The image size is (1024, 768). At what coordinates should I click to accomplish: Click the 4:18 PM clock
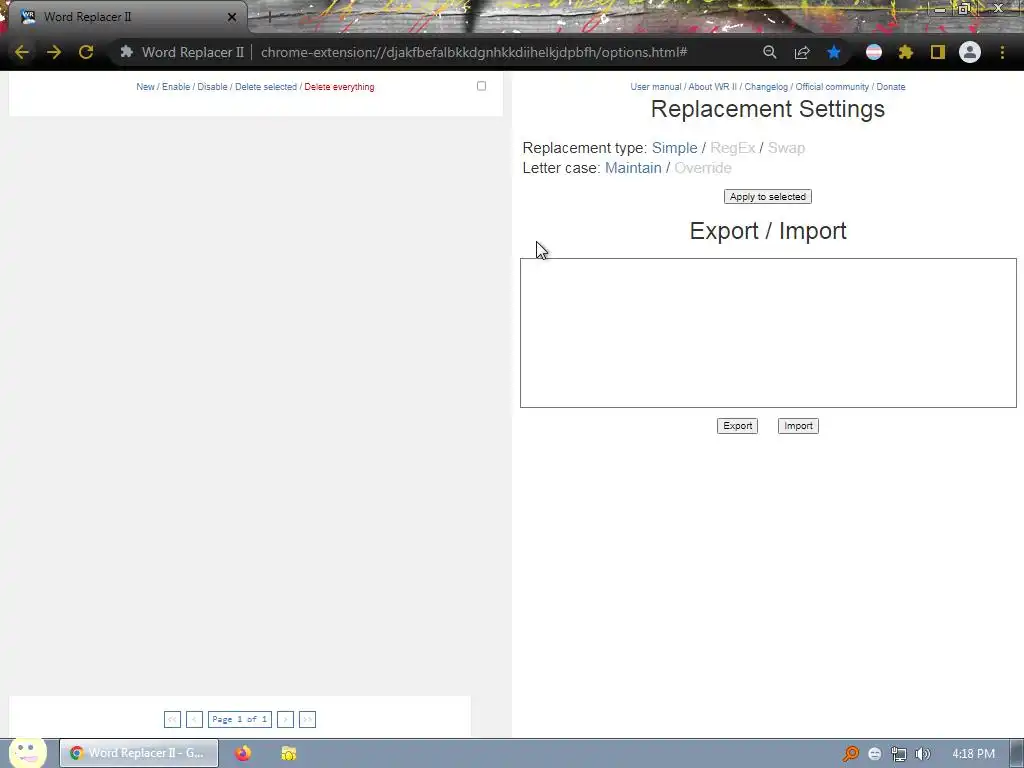[973, 754]
